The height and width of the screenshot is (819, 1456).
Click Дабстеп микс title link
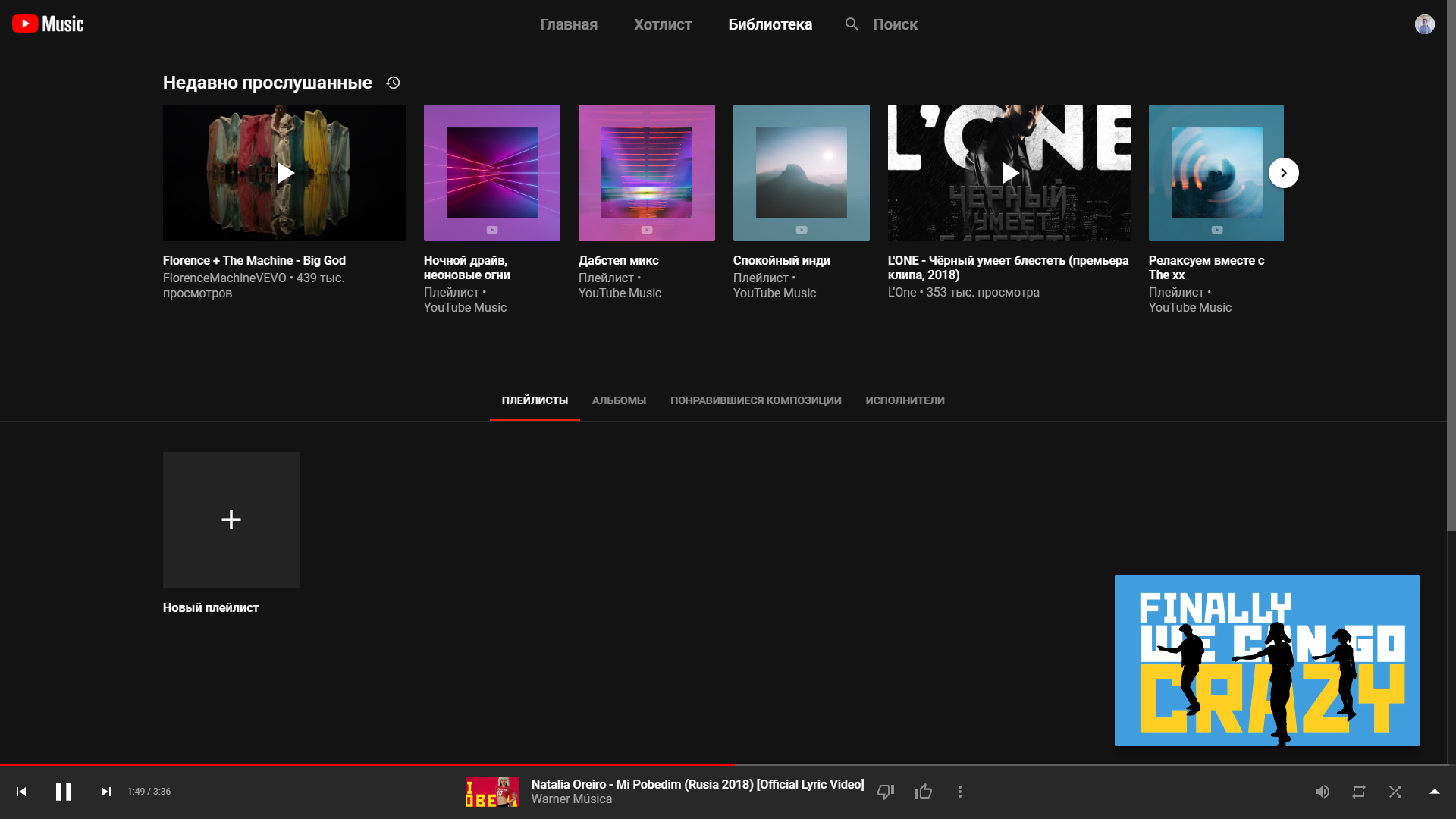[619, 260]
